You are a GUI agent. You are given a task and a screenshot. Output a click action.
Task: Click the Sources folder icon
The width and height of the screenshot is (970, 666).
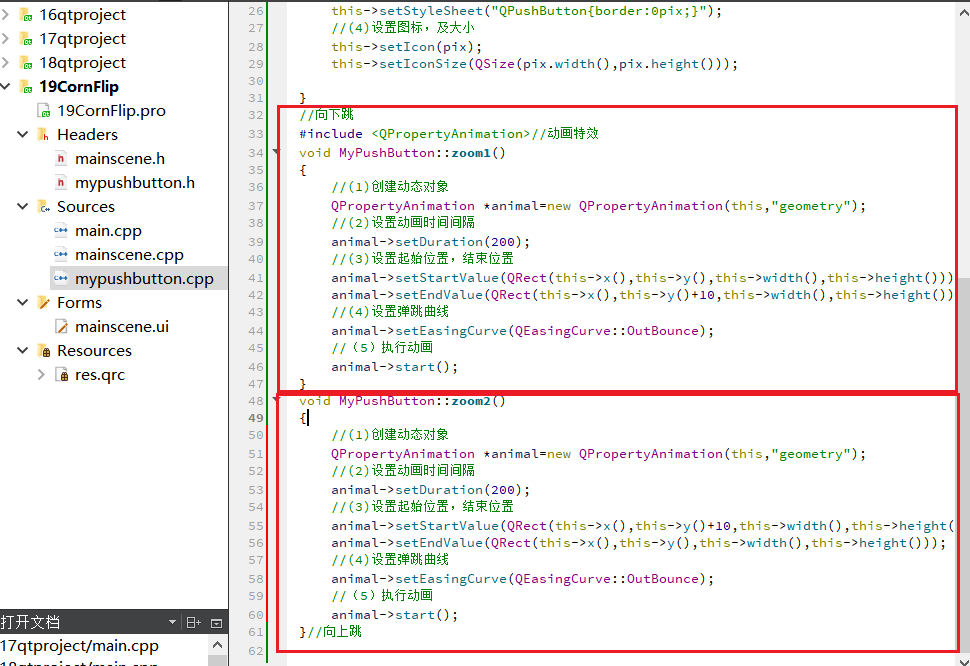[x=43, y=207]
